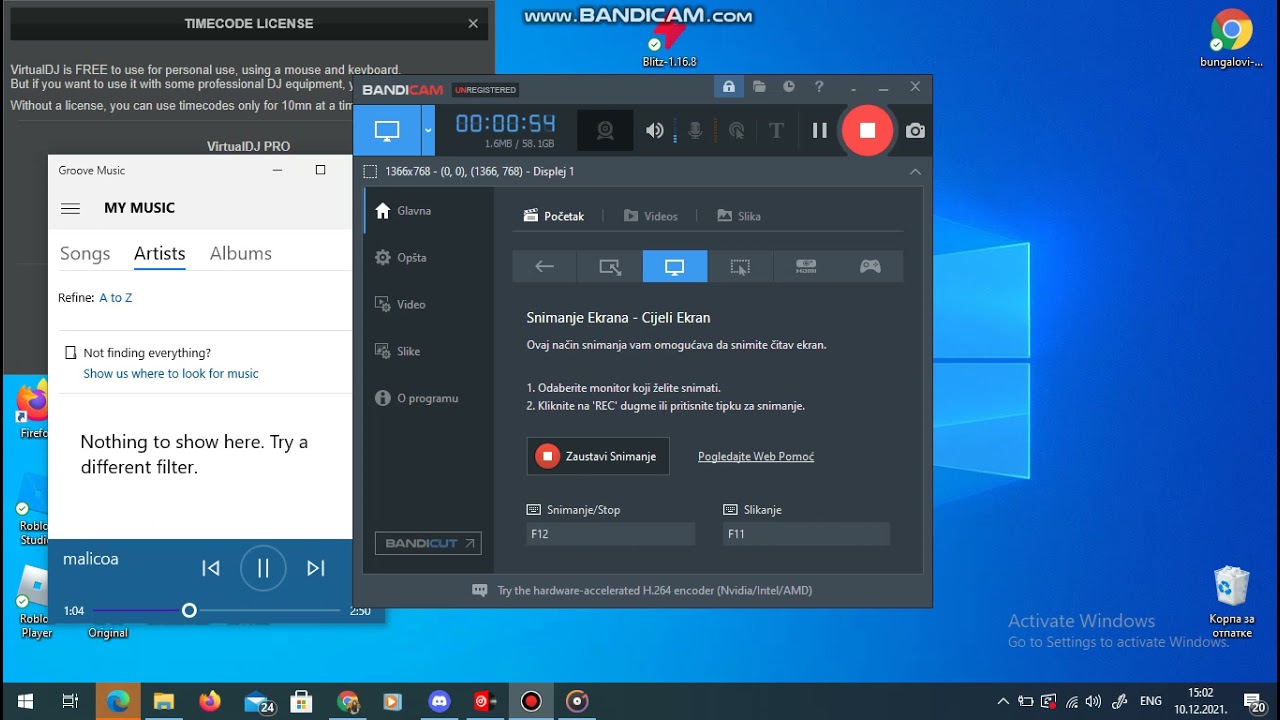Viewport: 1280px width, 720px height.
Task: Open Microsoft Edge from the taskbar
Action: point(118,701)
